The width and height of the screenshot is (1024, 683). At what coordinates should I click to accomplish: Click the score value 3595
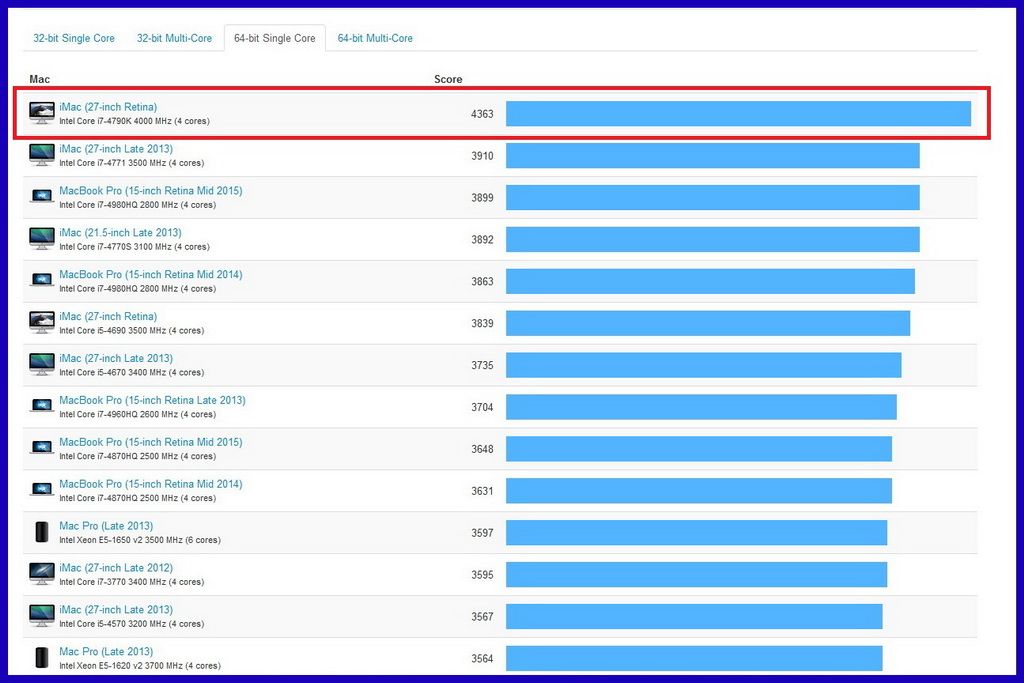(482, 575)
